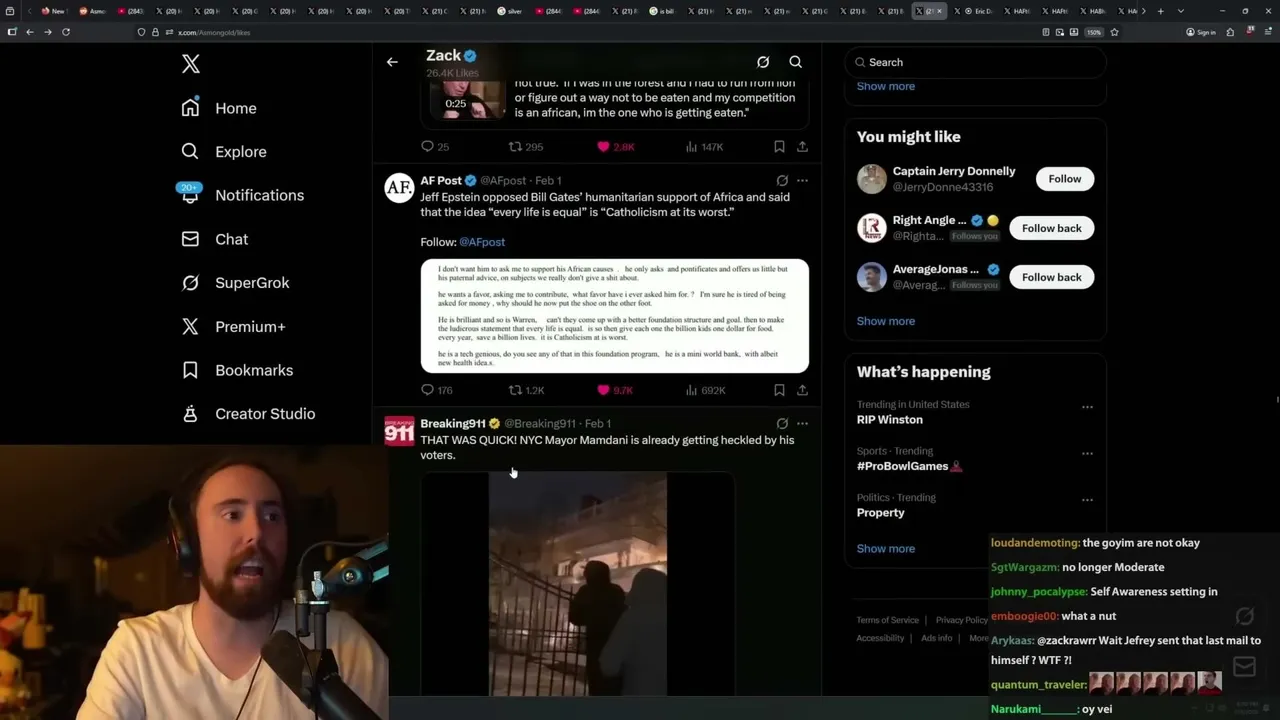This screenshot has height=720, width=1280.
Task: View analytics of the tweet with 692K views
Action: 705,390
